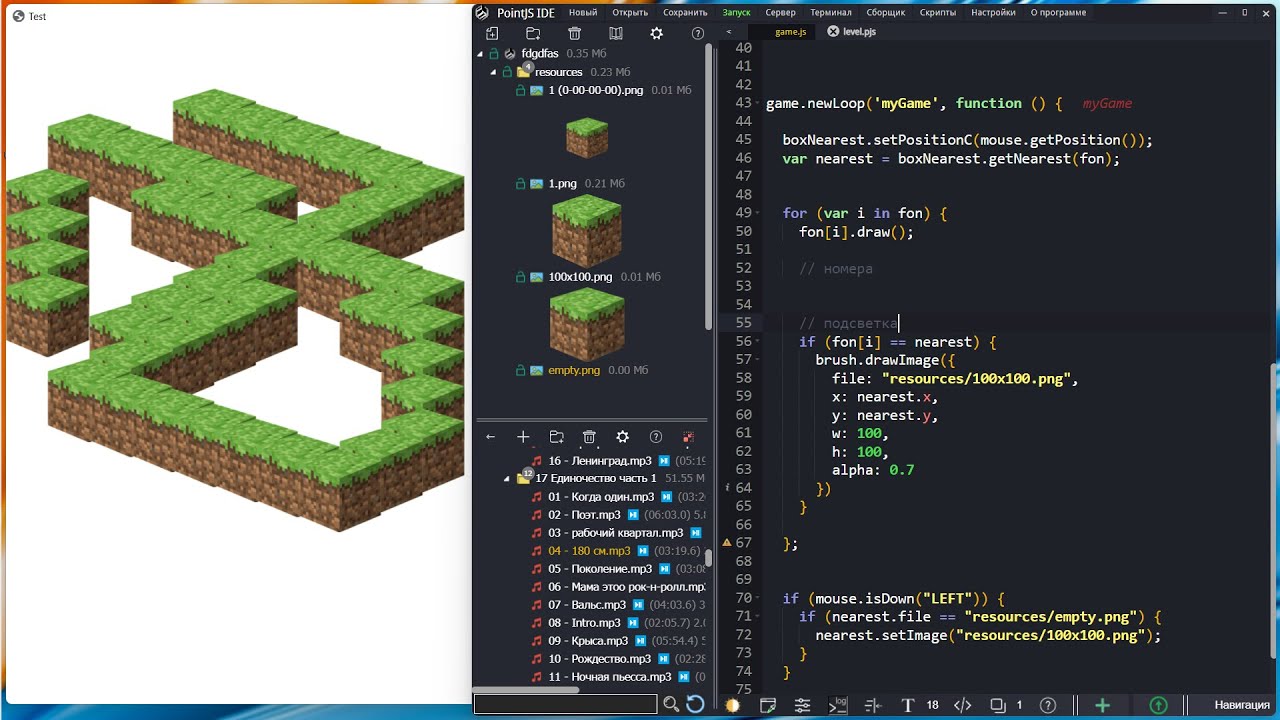The width and height of the screenshot is (1280, 720).
Task: Open the Новый menu
Action: pos(583,13)
